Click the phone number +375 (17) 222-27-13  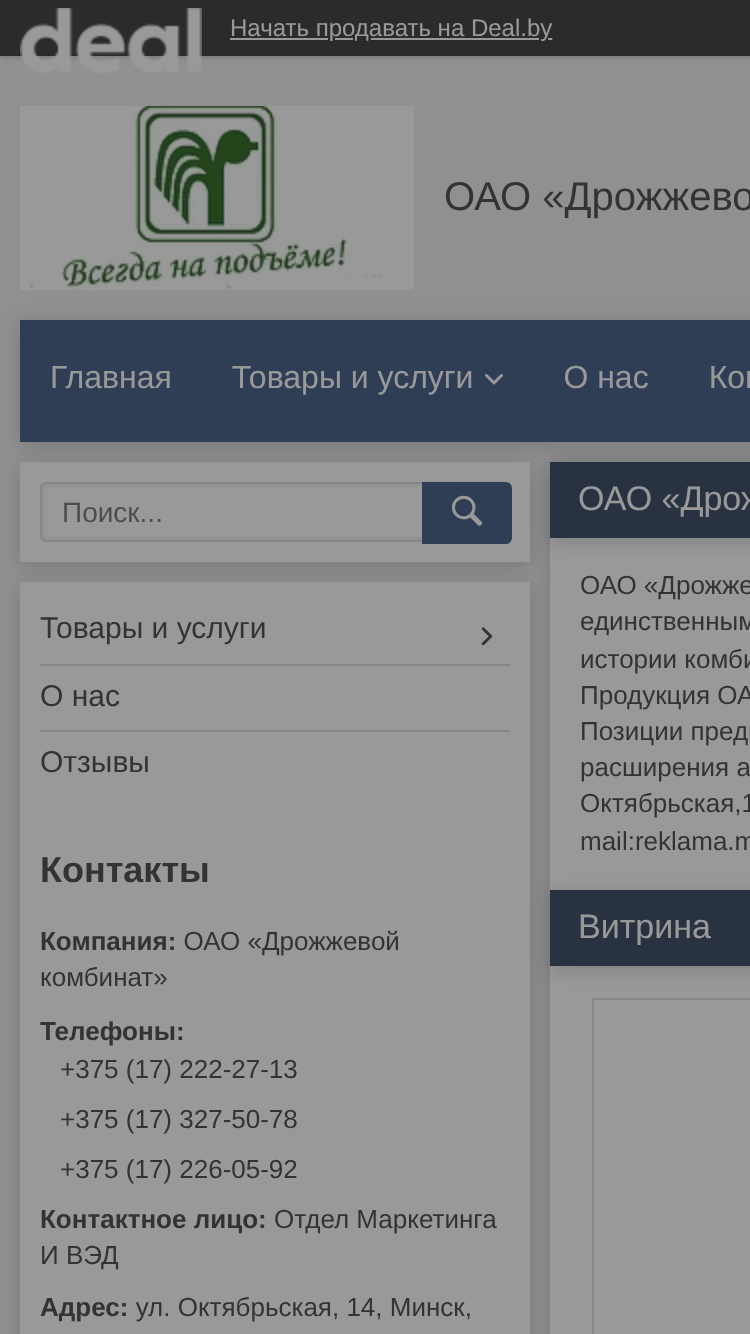tap(179, 1069)
